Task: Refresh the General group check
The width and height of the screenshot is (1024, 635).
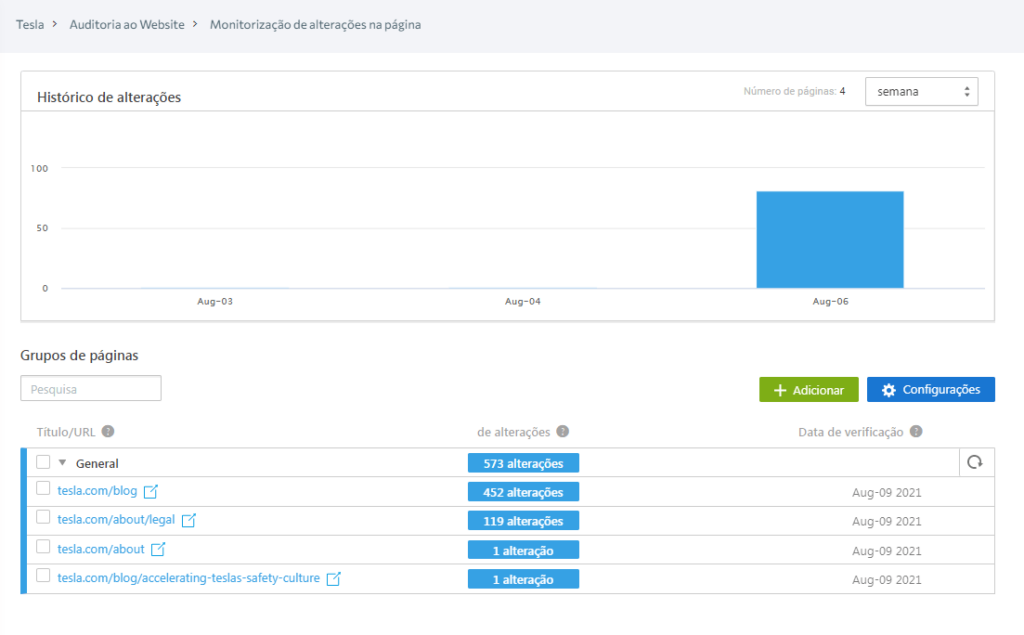Action: point(975,463)
